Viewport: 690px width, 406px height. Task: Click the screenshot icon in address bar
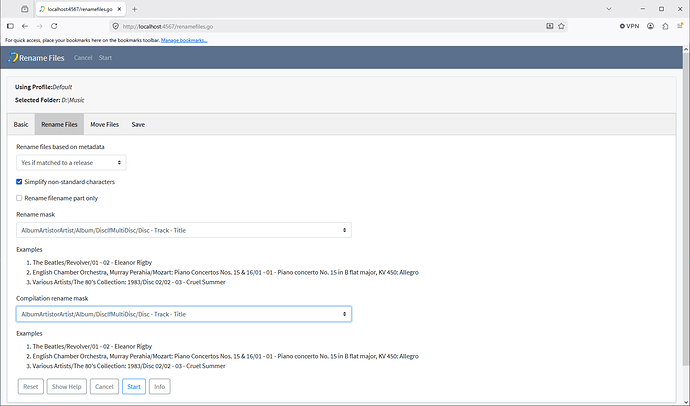coord(550,26)
